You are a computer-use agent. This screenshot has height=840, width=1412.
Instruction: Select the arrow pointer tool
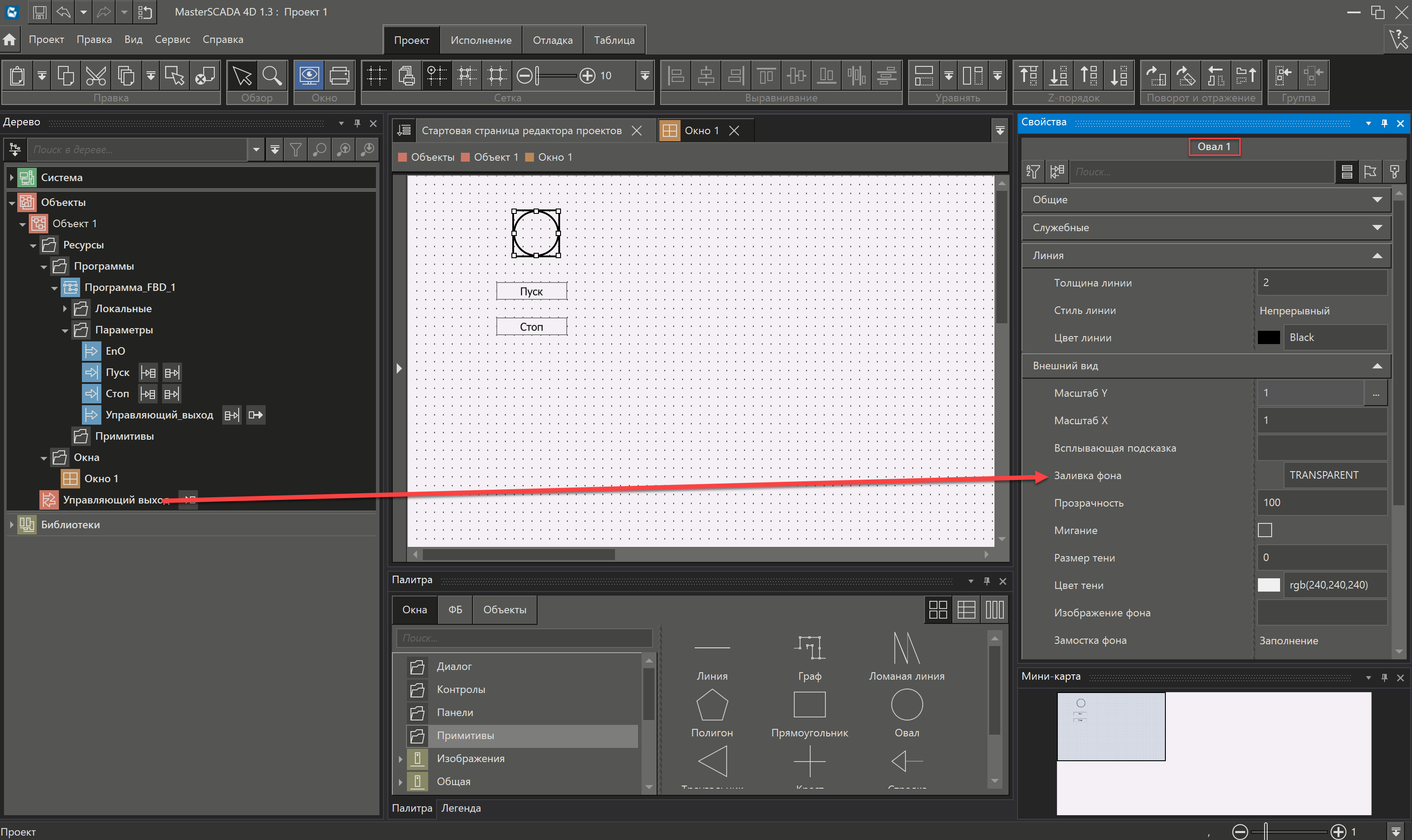(242, 75)
